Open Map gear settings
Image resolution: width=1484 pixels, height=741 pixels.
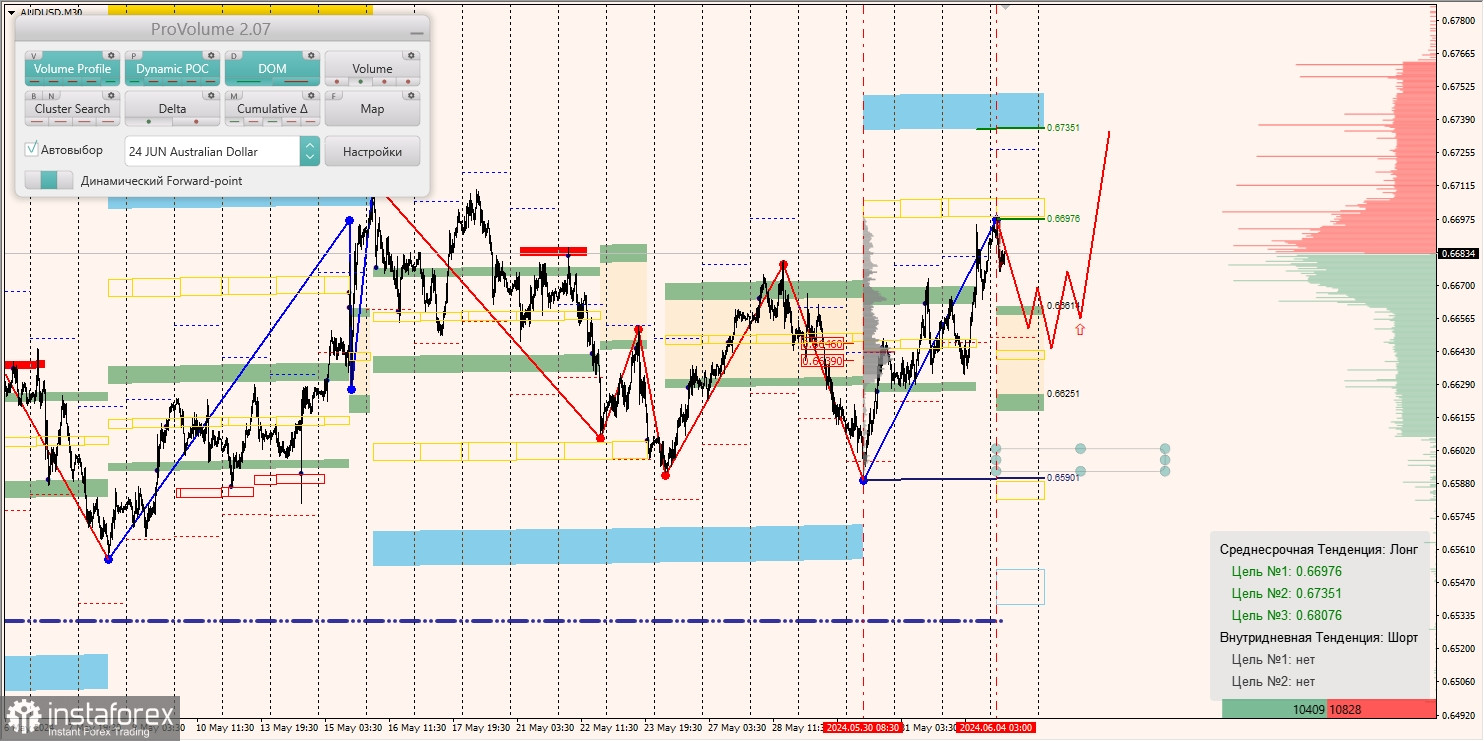pyautogui.click(x=411, y=96)
